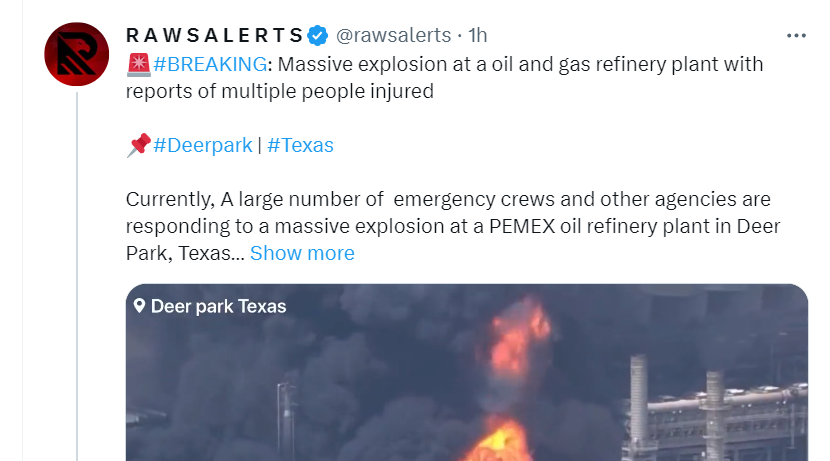Open the #BREAKING hashtag
The image size is (830, 461).
pyautogui.click(x=210, y=64)
